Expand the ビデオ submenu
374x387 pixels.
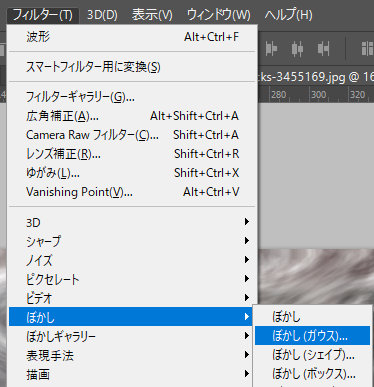tap(132, 298)
